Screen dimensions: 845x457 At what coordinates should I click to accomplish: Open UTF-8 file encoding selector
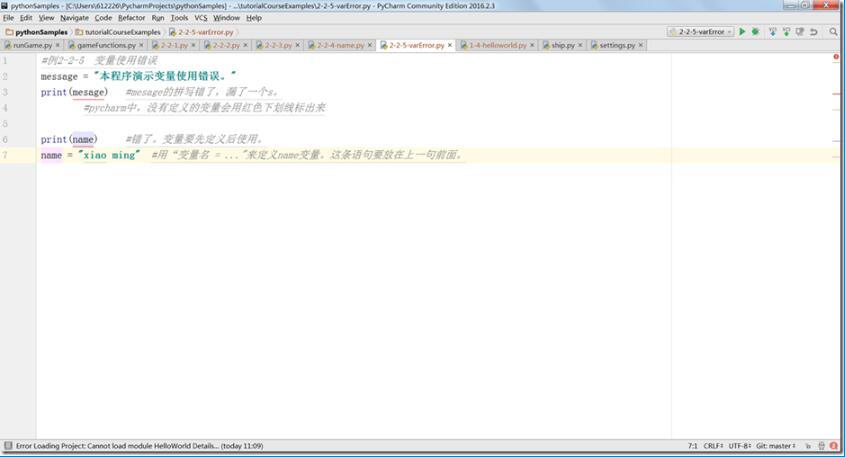(739, 446)
